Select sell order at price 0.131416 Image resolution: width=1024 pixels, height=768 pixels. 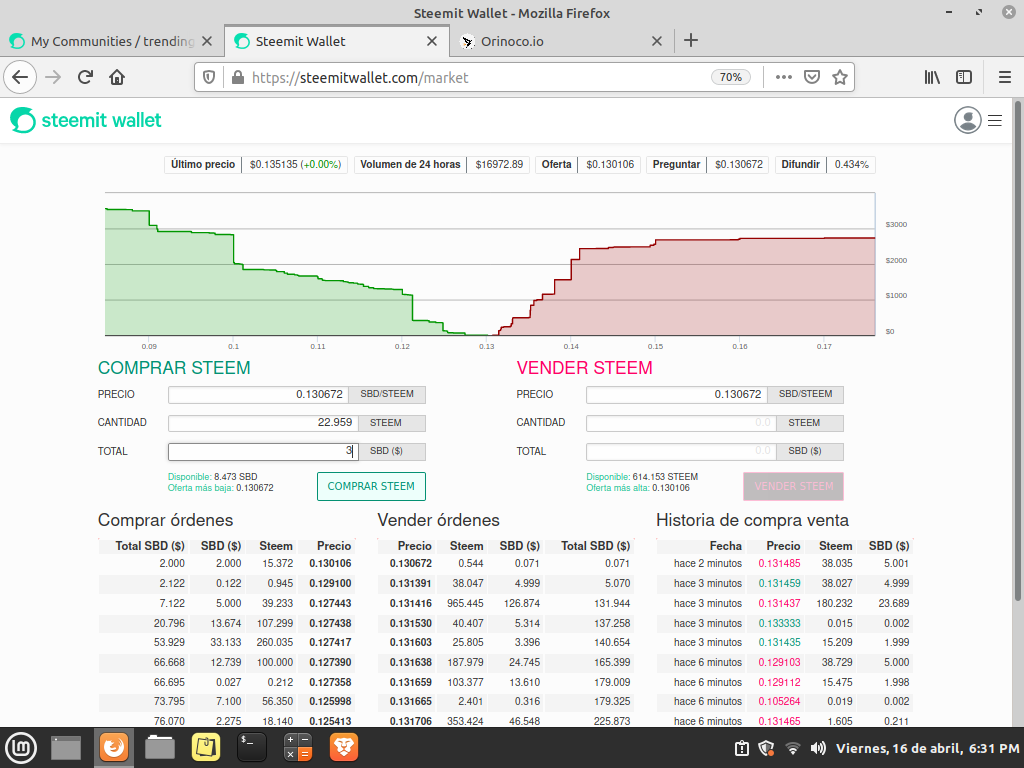pyautogui.click(x=505, y=603)
